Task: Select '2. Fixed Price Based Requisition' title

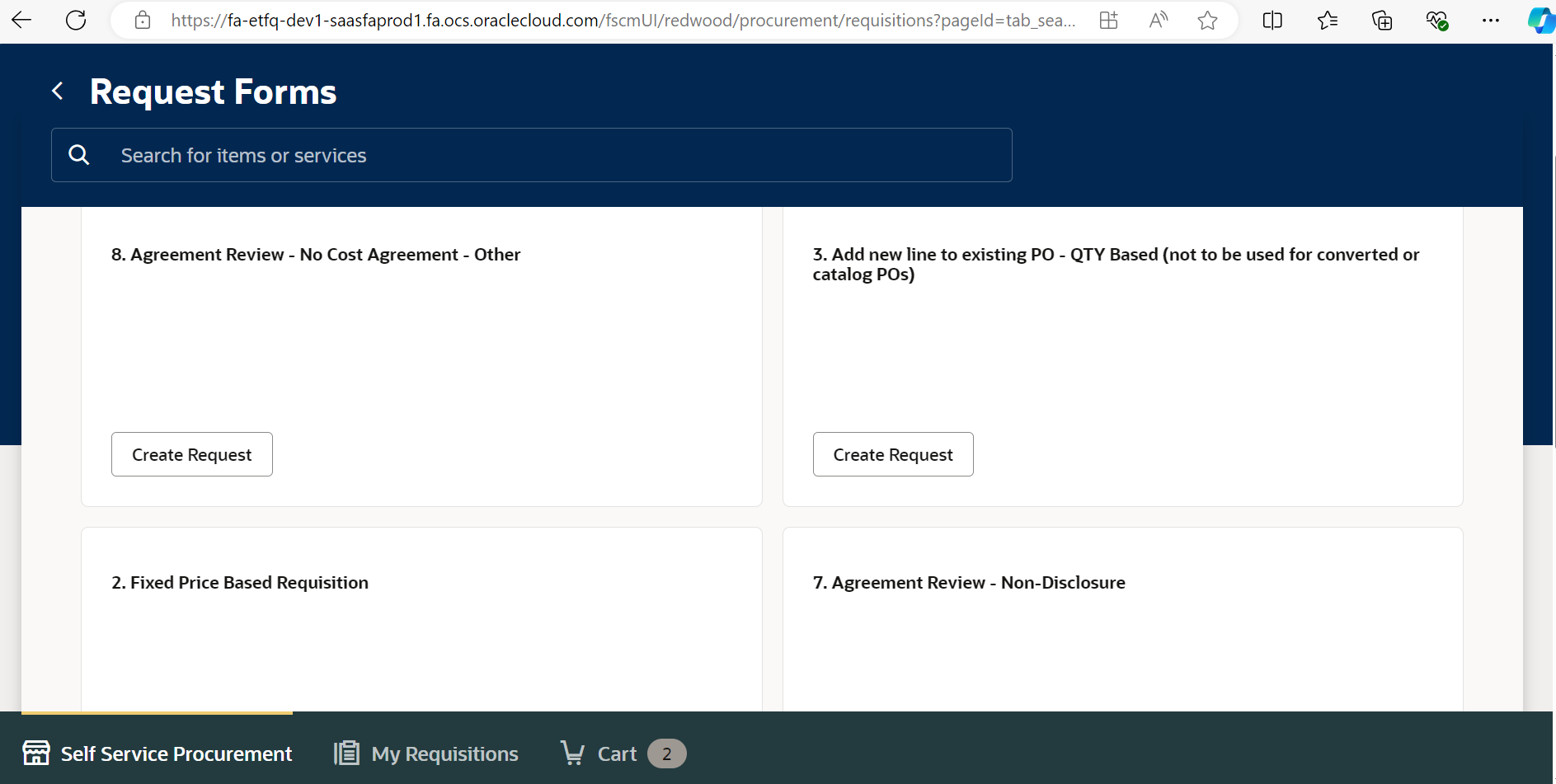Action: (240, 583)
